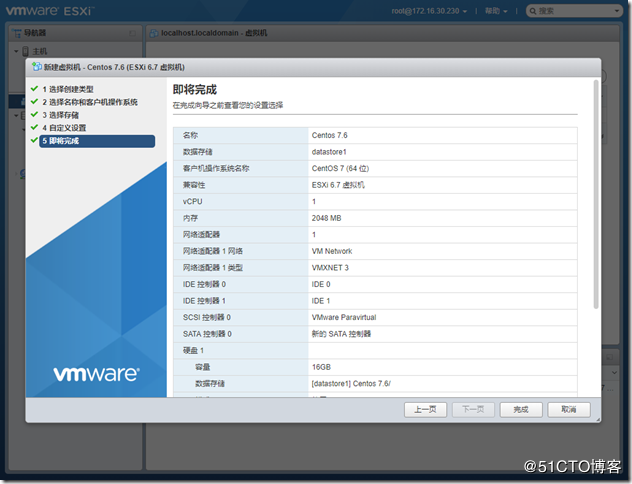632x484 pixels.
Task: Click the search (搜索) input field
Action: [574, 11]
